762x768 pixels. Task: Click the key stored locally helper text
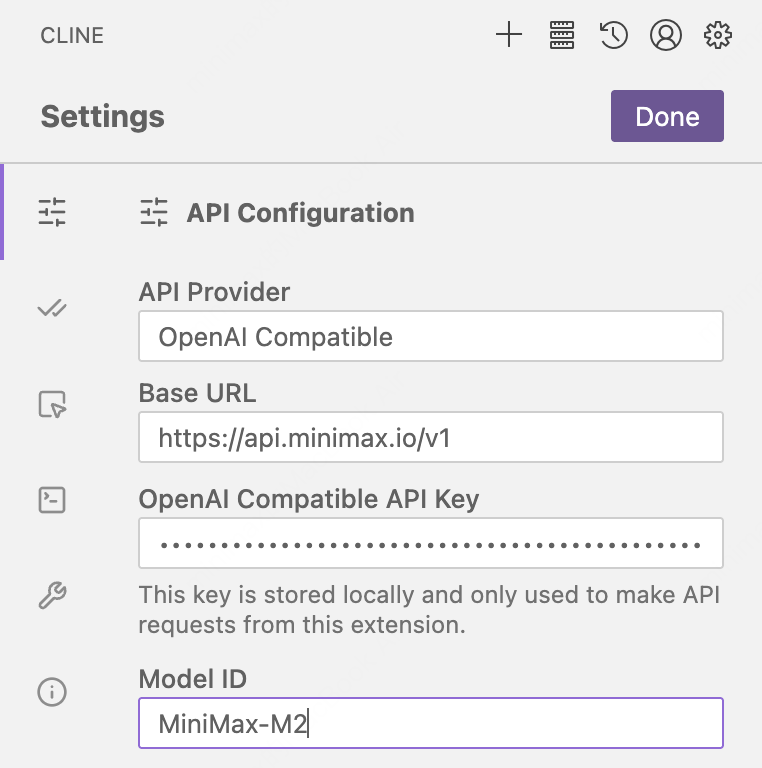point(429,611)
